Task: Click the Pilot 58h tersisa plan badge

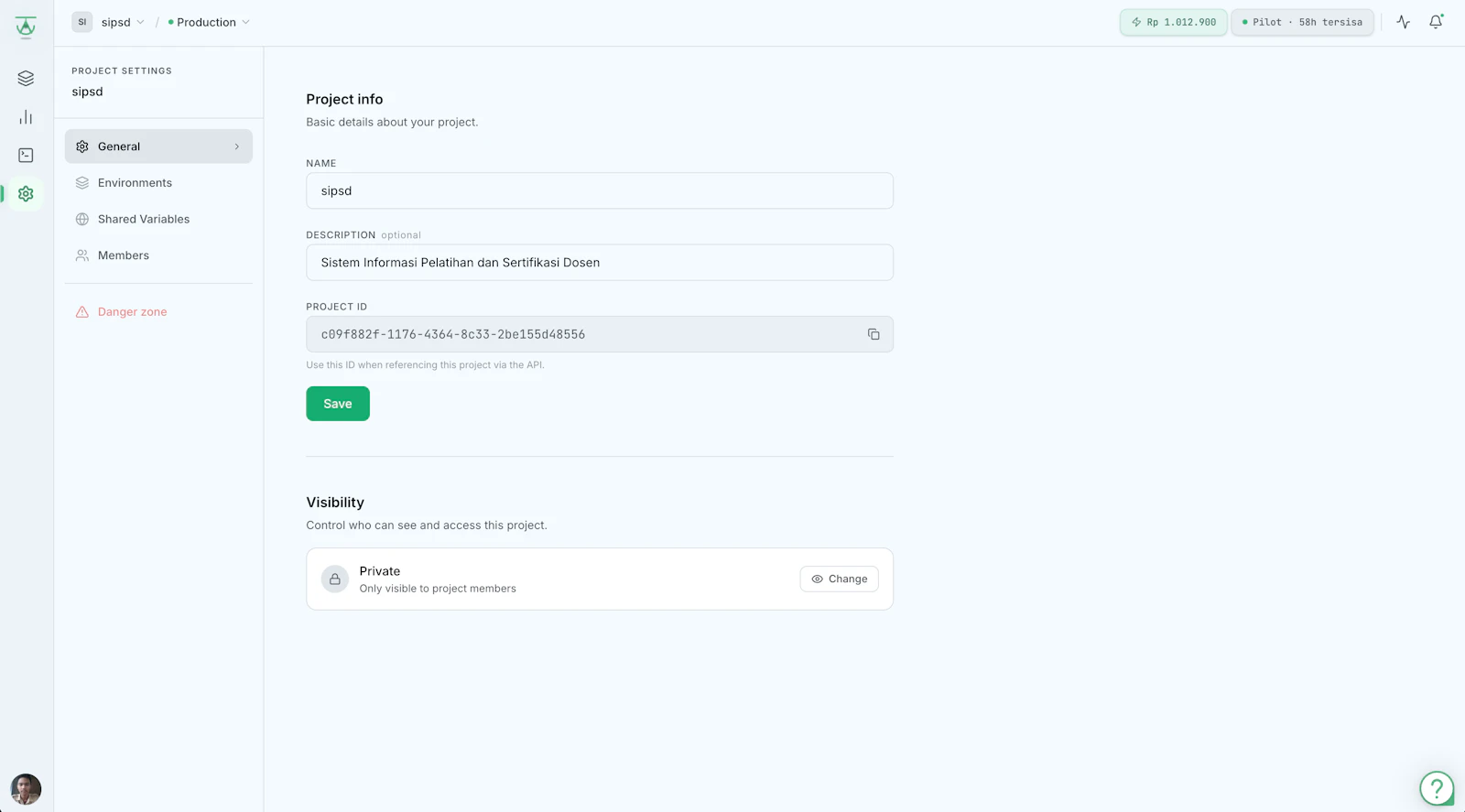Action: [x=1302, y=22]
